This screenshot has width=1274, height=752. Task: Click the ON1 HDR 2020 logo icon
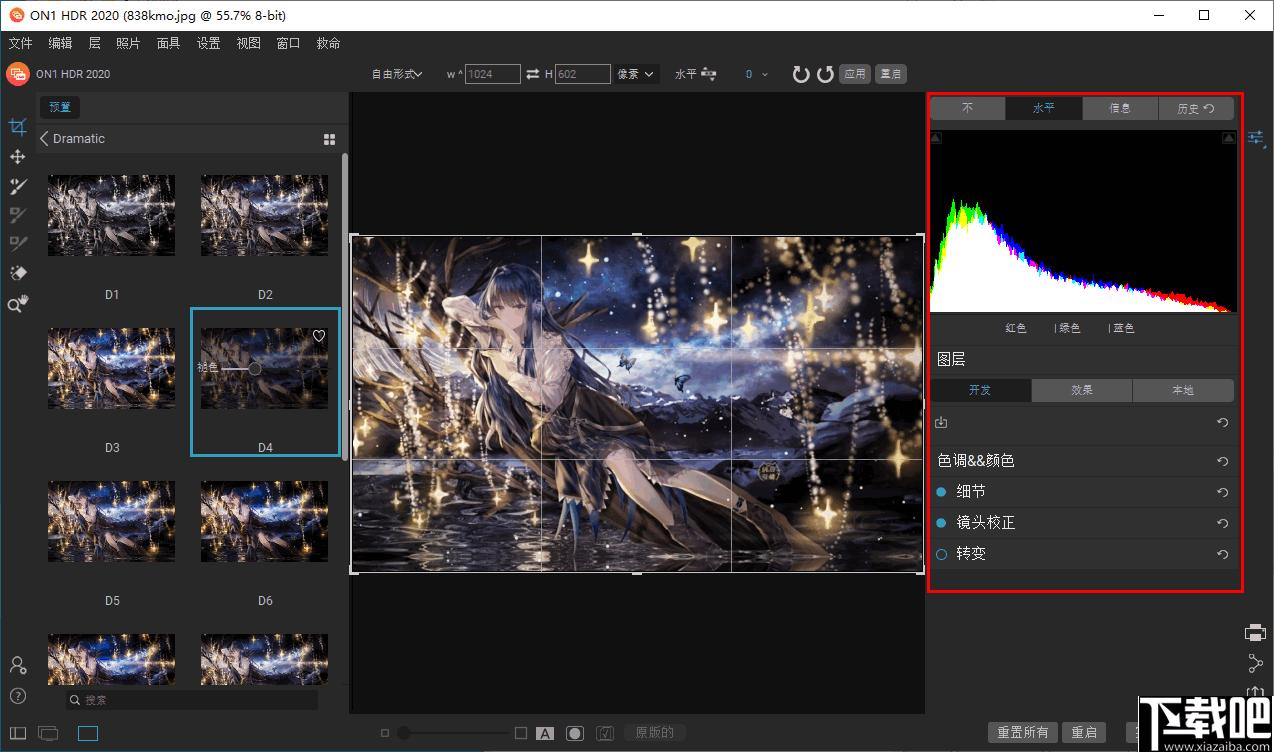pos(17,73)
